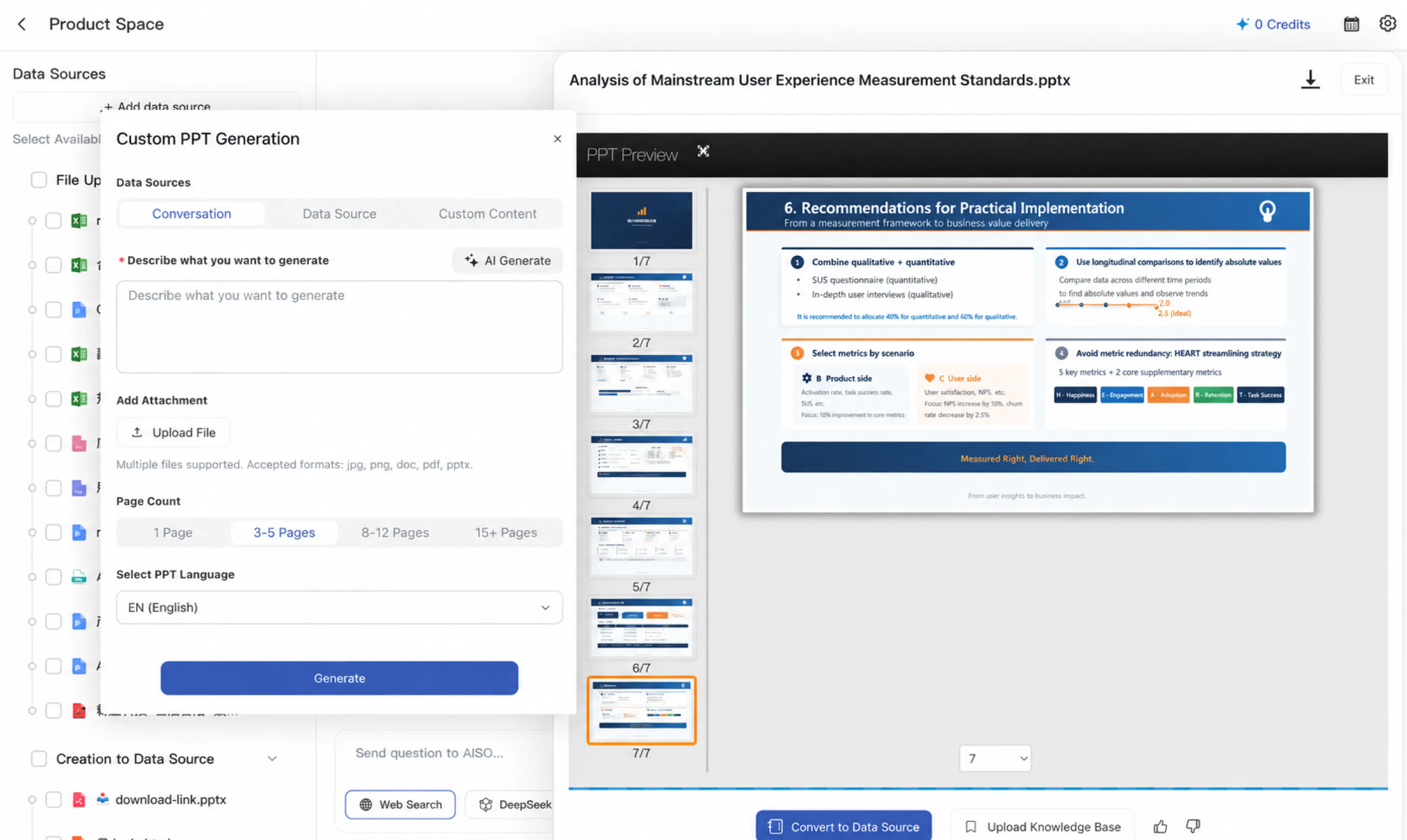Click the Exit button

1363,80
